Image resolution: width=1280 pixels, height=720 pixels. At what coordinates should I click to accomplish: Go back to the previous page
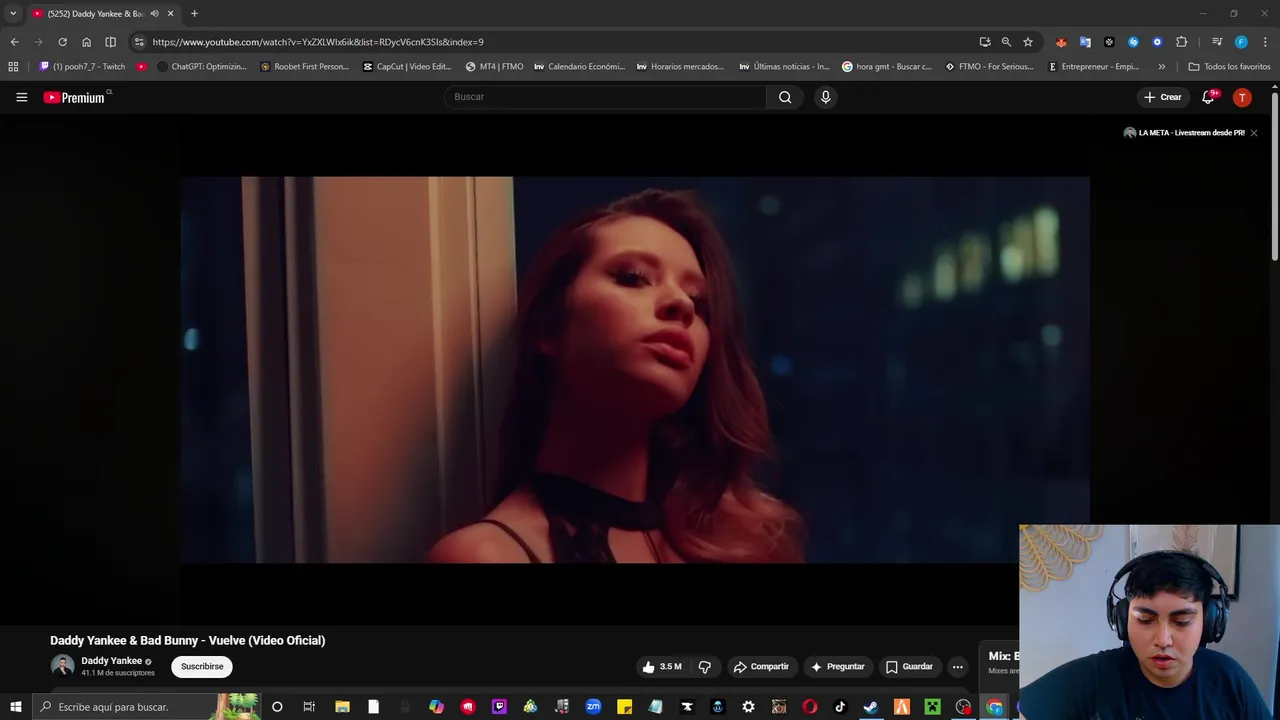[14, 42]
